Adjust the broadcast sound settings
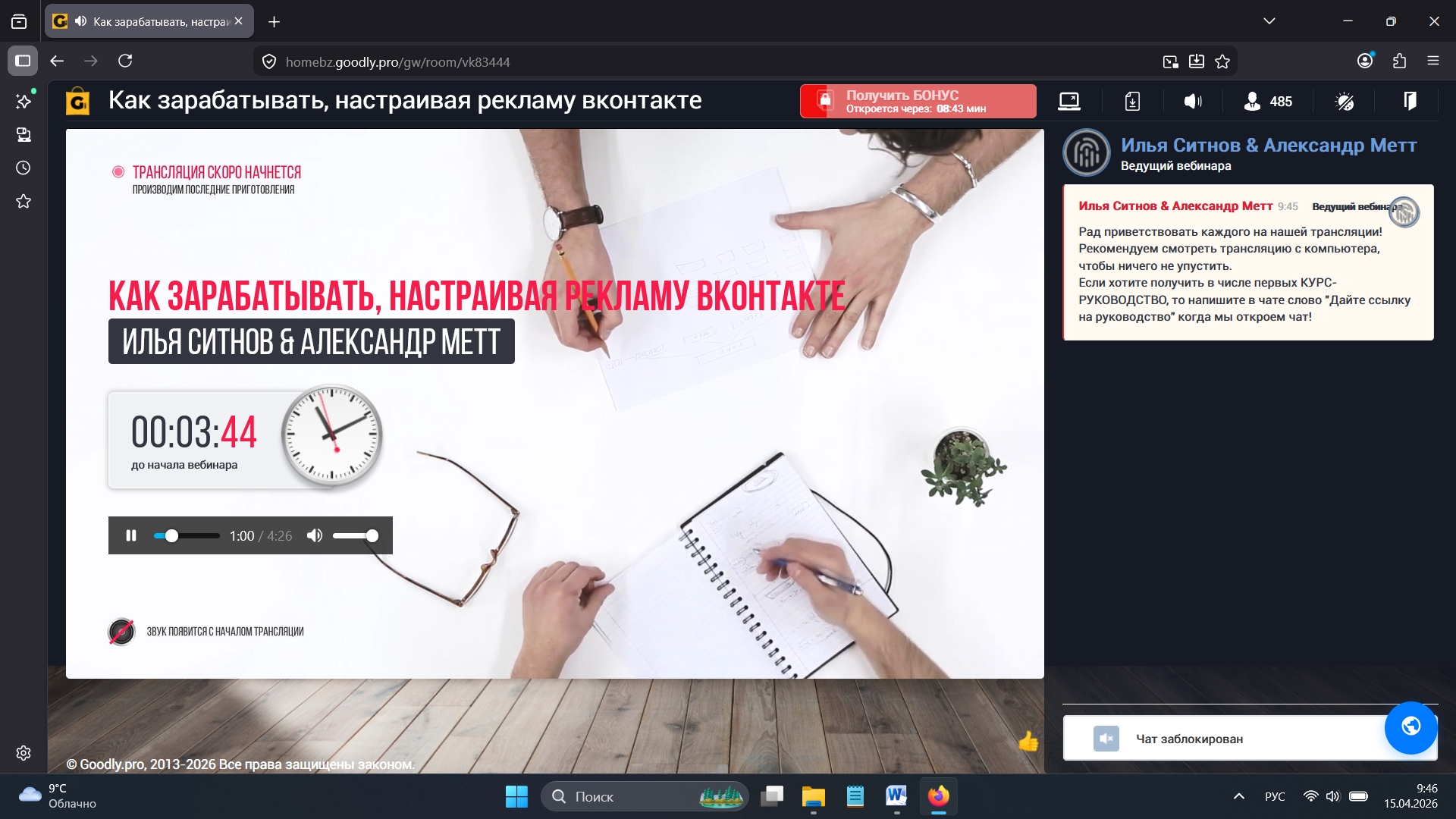The height and width of the screenshot is (819, 1456). [x=1191, y=101]
